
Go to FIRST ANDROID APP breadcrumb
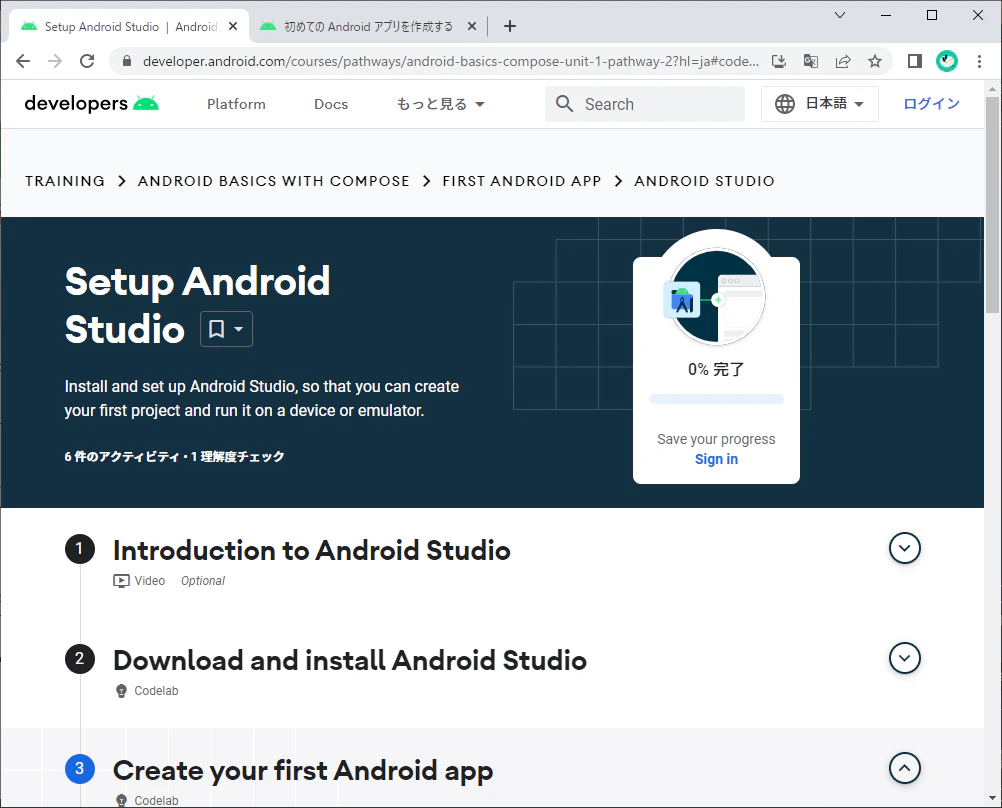(x=521, y=181)
